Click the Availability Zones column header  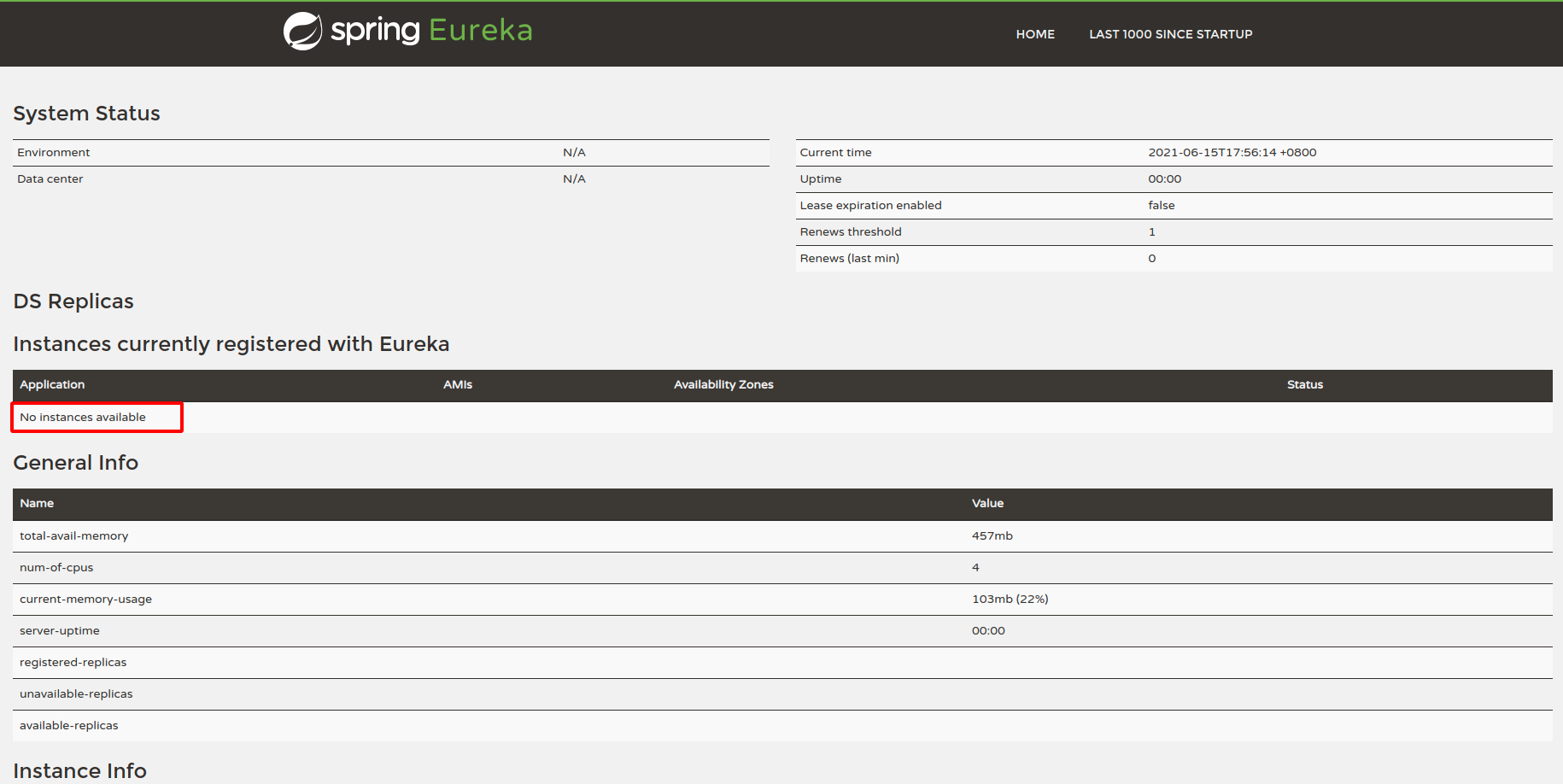pyautogui.click(x=723, y=385)
